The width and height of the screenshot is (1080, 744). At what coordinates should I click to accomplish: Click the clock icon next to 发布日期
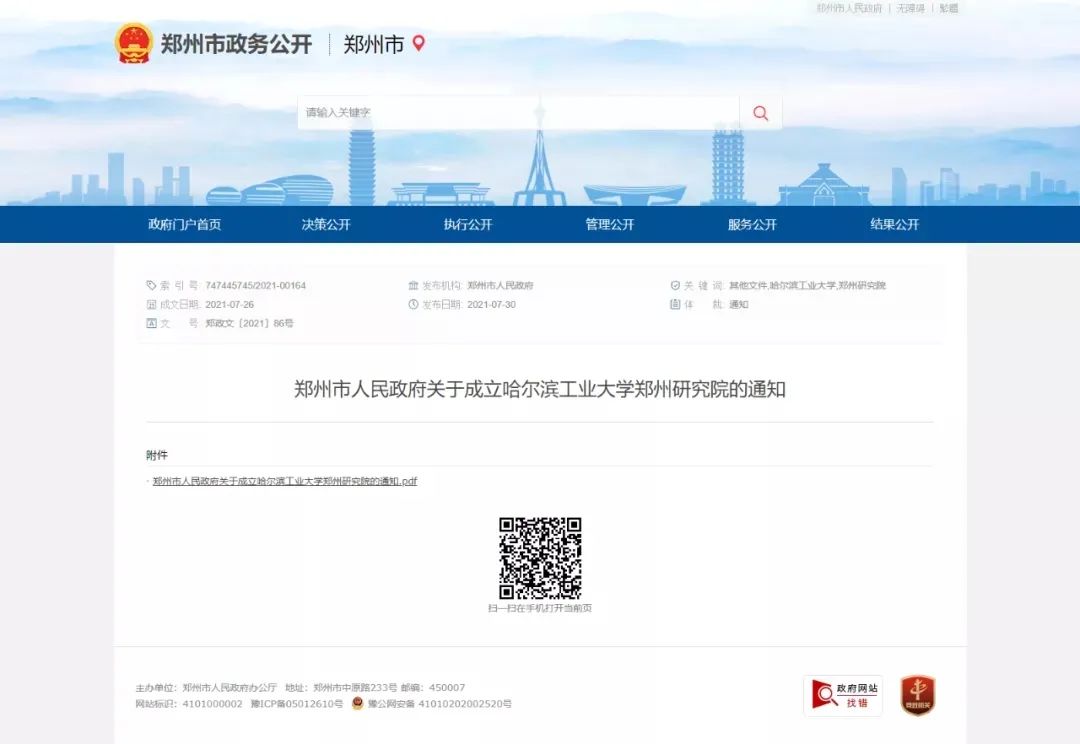tap(413, 304)
